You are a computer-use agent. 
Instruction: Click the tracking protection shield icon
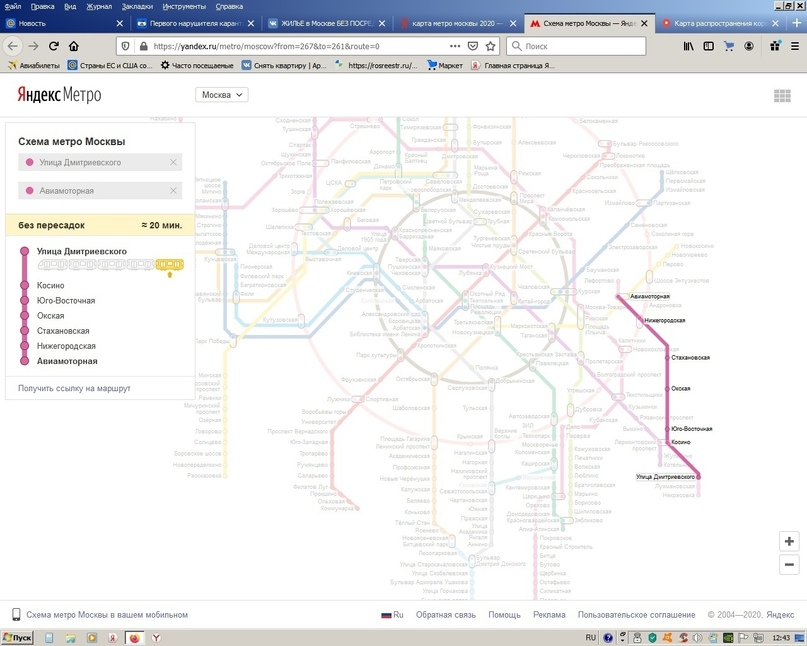pos(125,46)
